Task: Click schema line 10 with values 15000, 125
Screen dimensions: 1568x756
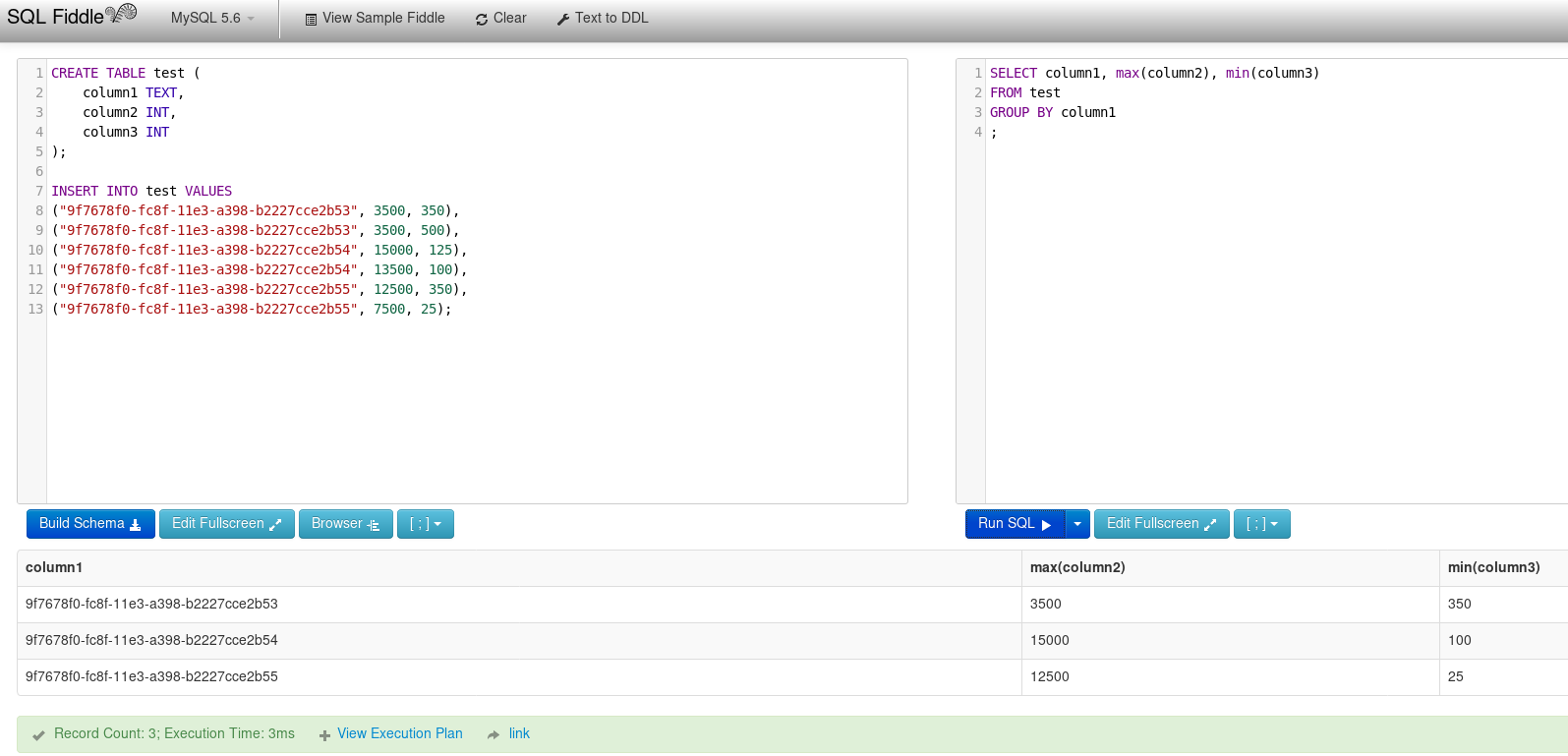Action: 260,250
